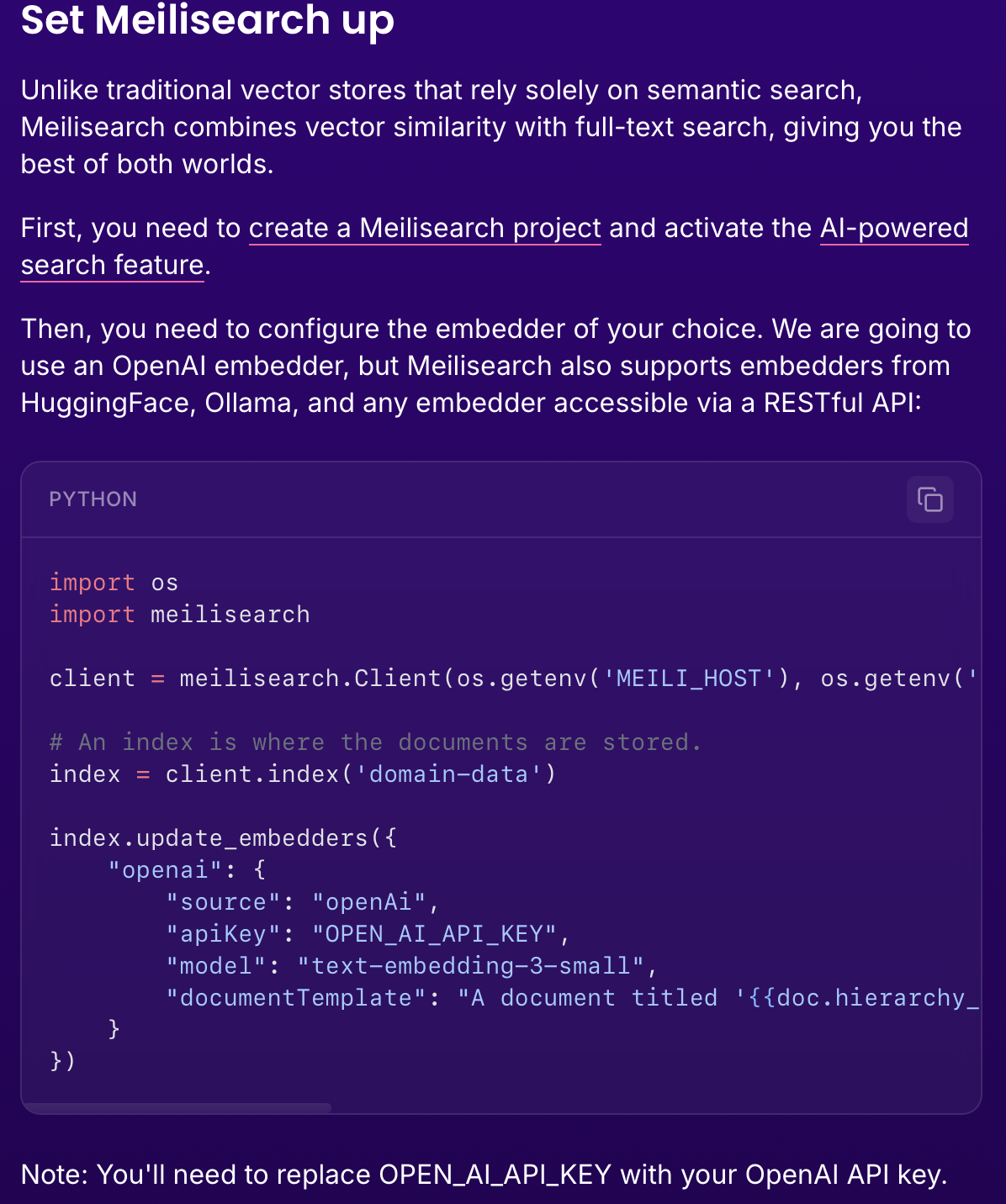Click the paragraph mentioning HuggingFace and Ollama
This screenshot has height=1204, width=1006.
pos(496,366)
